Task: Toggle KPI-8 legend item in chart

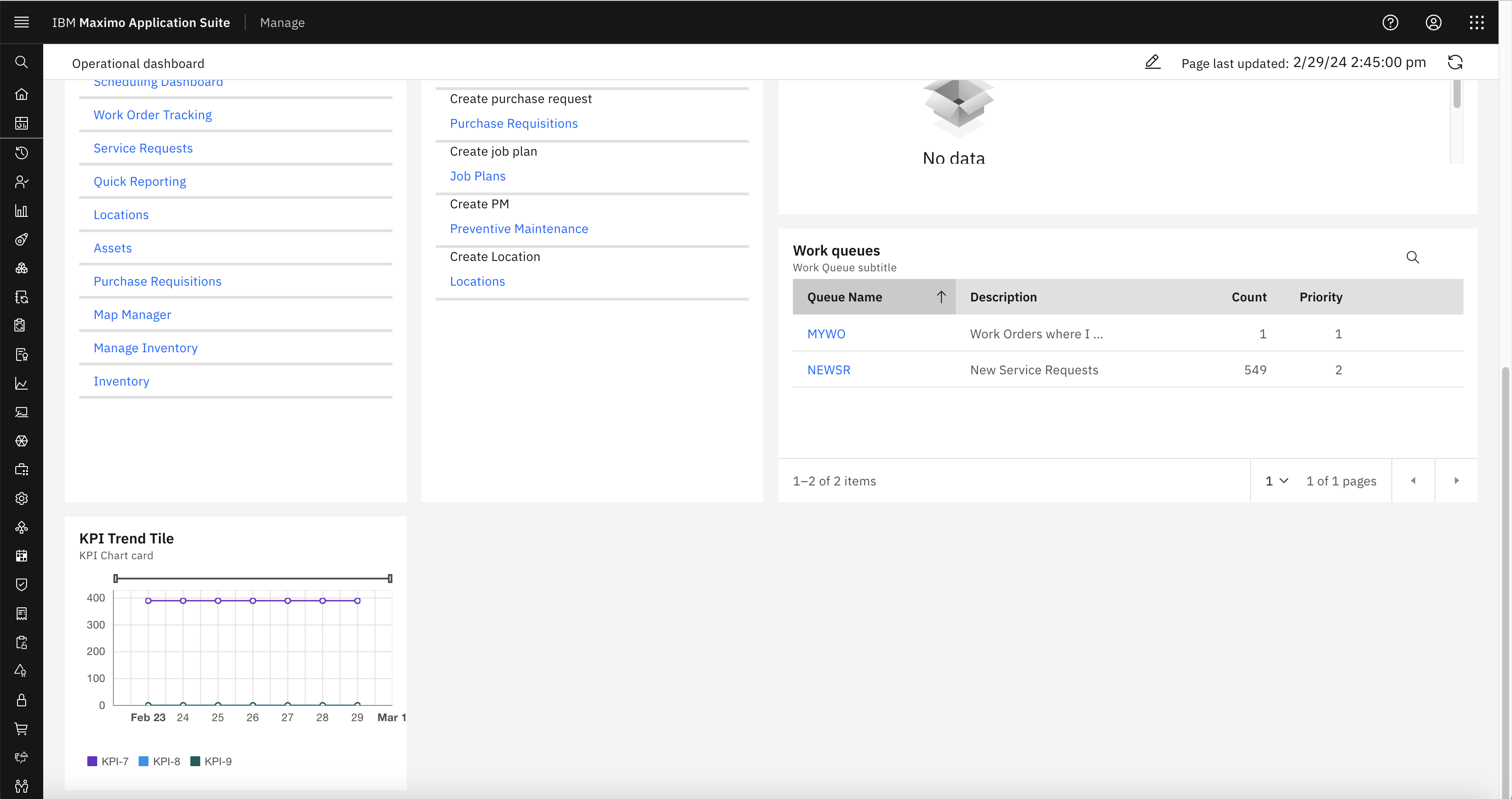Action: [159, 762]
